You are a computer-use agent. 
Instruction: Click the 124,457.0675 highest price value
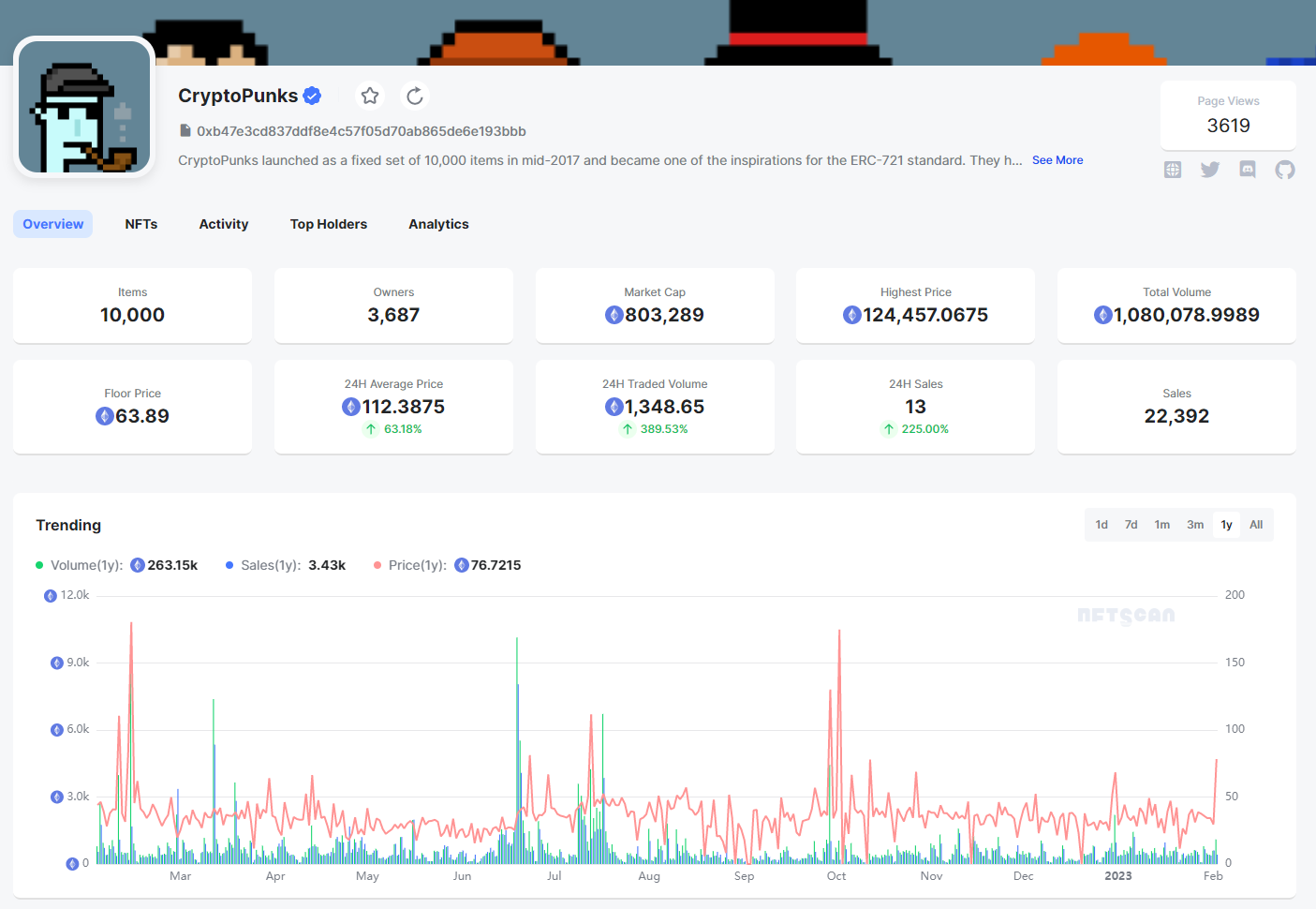(x=925, y=315)
